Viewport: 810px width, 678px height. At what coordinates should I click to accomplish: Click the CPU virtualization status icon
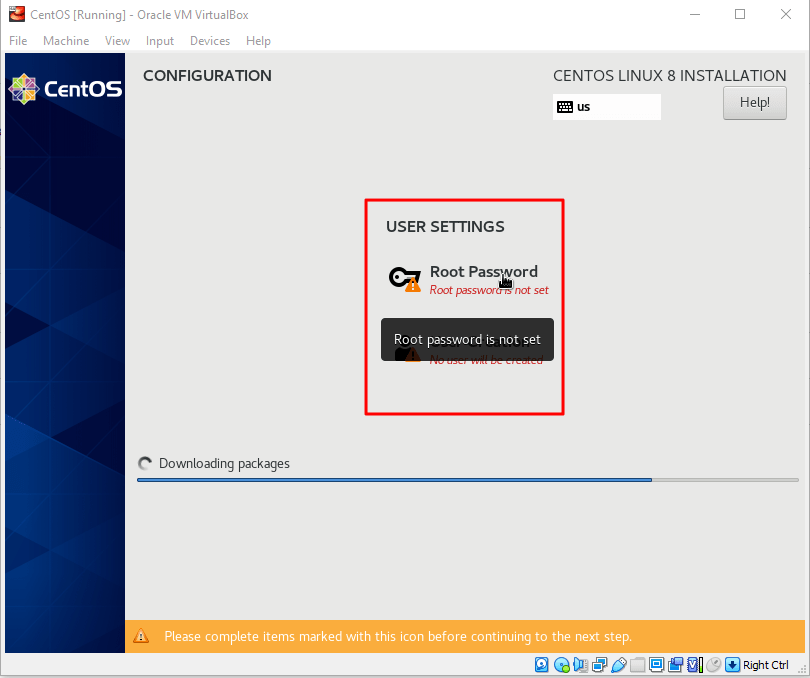[x=695, y=665]
